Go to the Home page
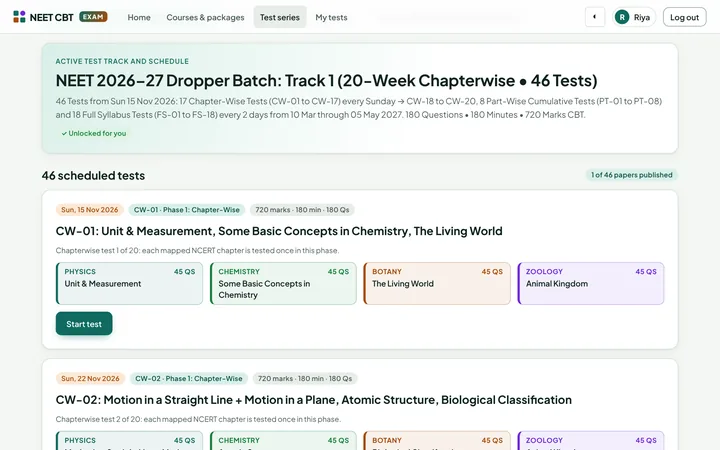Screen dimensions: 720x450 click(139, 17)
